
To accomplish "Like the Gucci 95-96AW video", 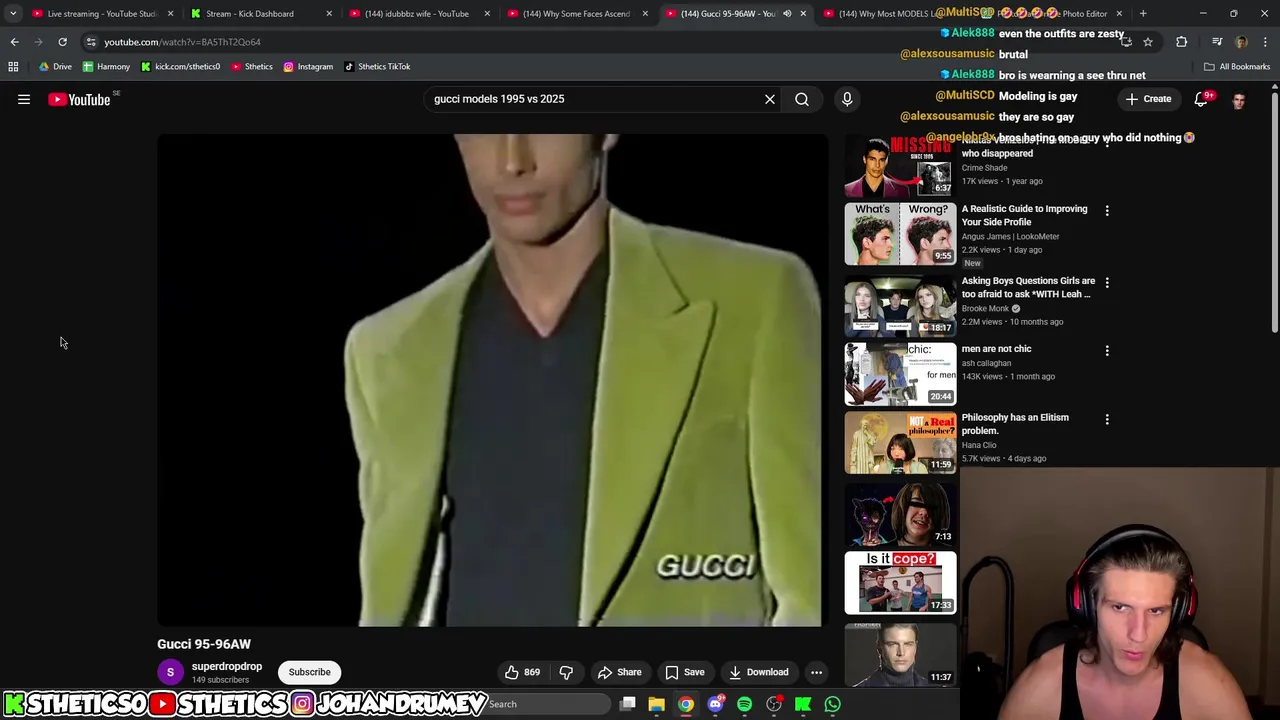I will point(522,672).
